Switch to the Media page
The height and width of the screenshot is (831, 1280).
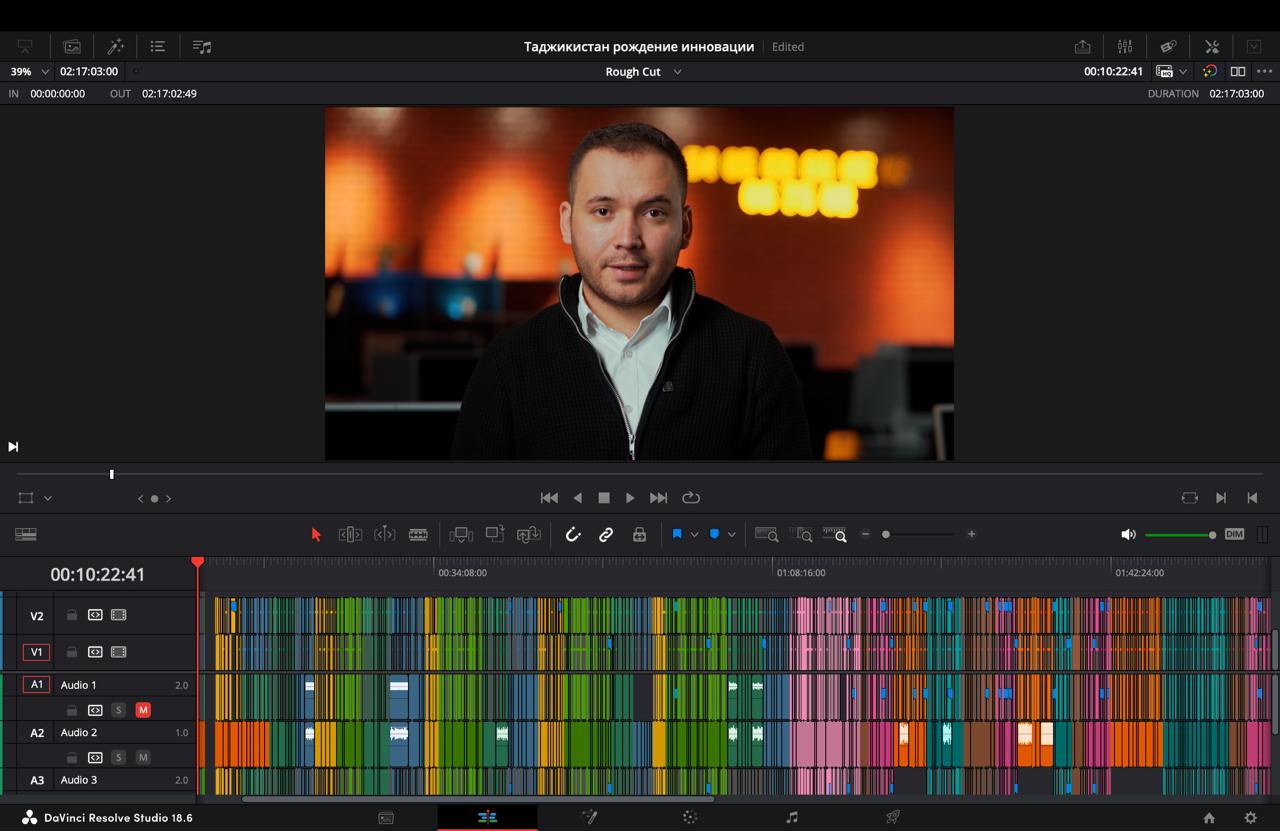point(386,818)
